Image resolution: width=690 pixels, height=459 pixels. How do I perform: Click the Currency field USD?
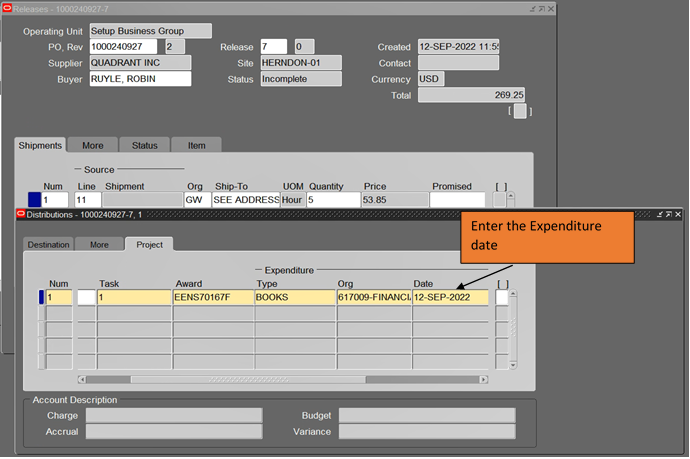431,79
